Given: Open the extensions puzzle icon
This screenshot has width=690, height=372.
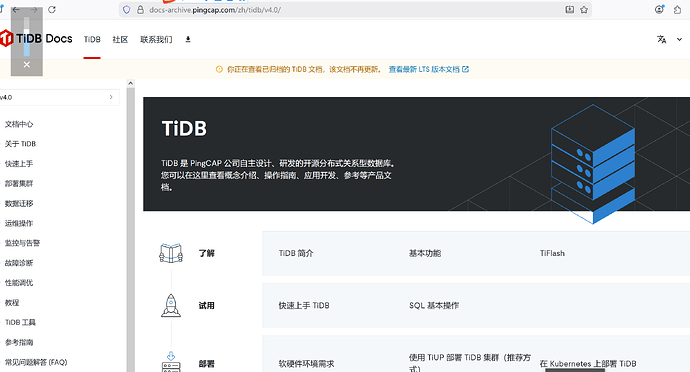Looking at the screenshot, I should click(678, 10).
